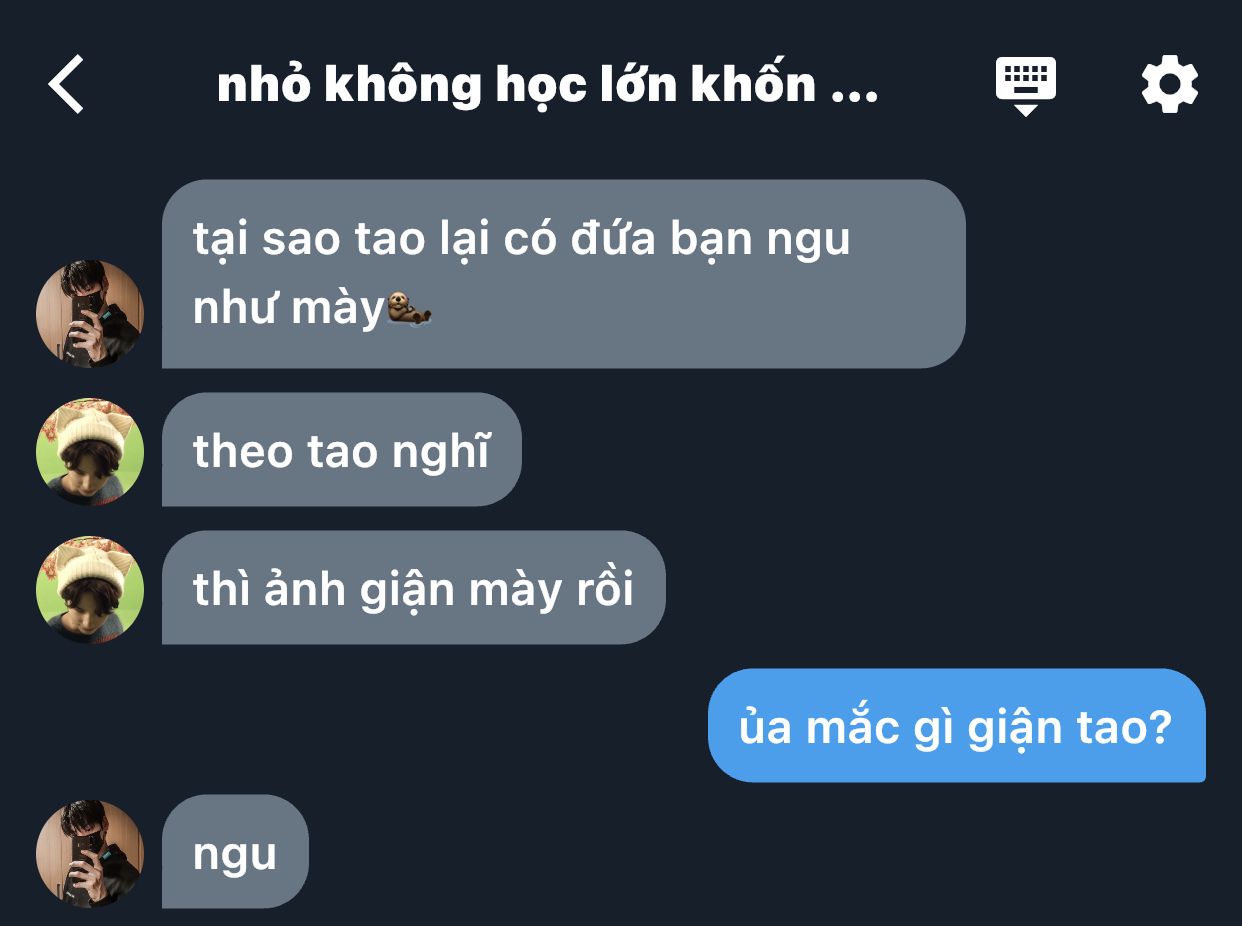This screenshot has height=926, width=1242.
Task: Open the avatar beside 'thì ảnh giận mày rồi'
Action: tap(90, 590)
